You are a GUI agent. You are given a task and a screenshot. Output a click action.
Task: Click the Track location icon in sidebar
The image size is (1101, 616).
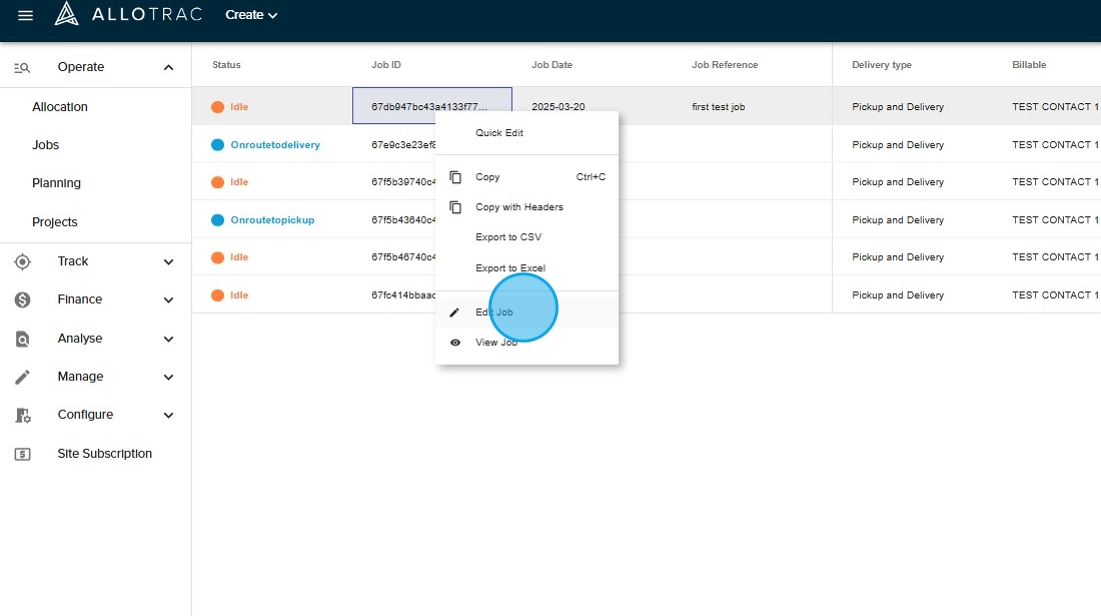point(22,262)
